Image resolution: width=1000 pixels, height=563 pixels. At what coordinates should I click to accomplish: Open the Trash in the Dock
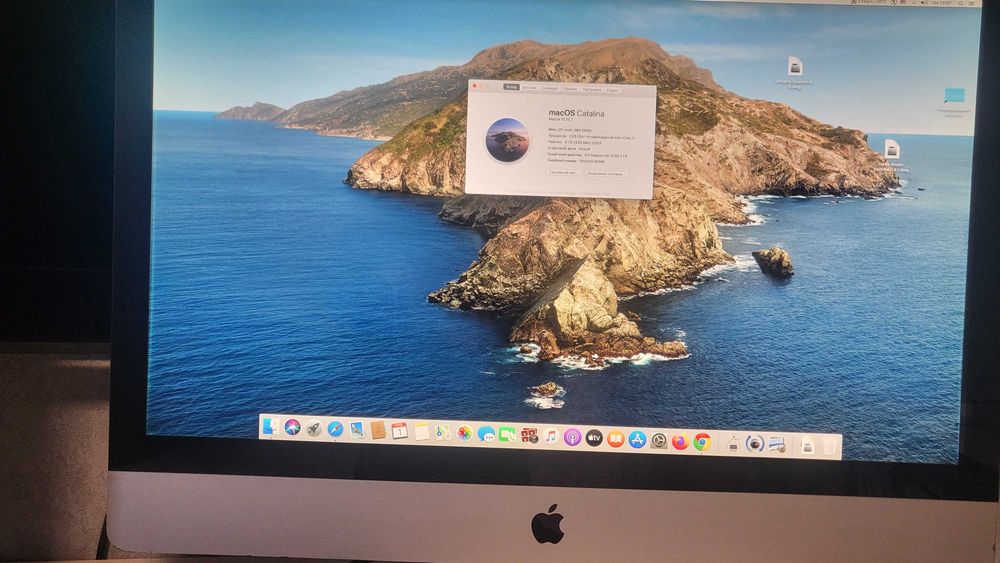830,446
